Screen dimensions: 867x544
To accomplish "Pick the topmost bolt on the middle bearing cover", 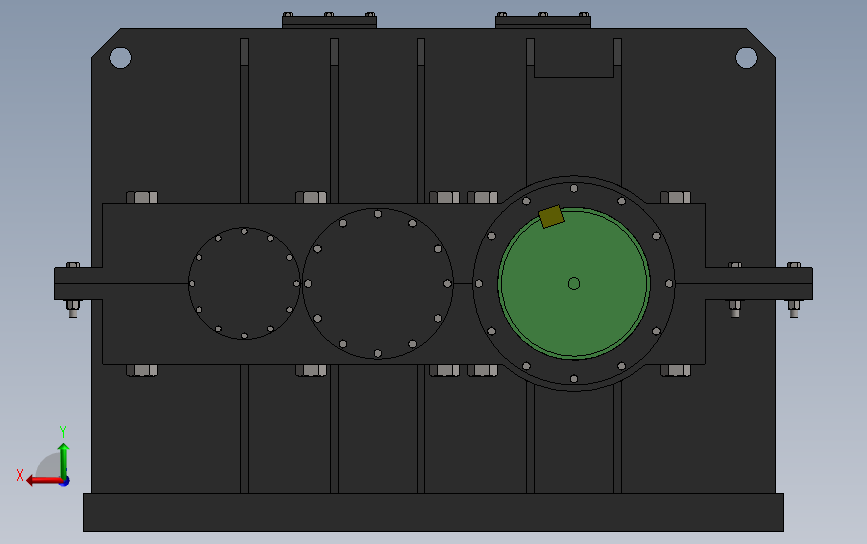I will 378,214.
